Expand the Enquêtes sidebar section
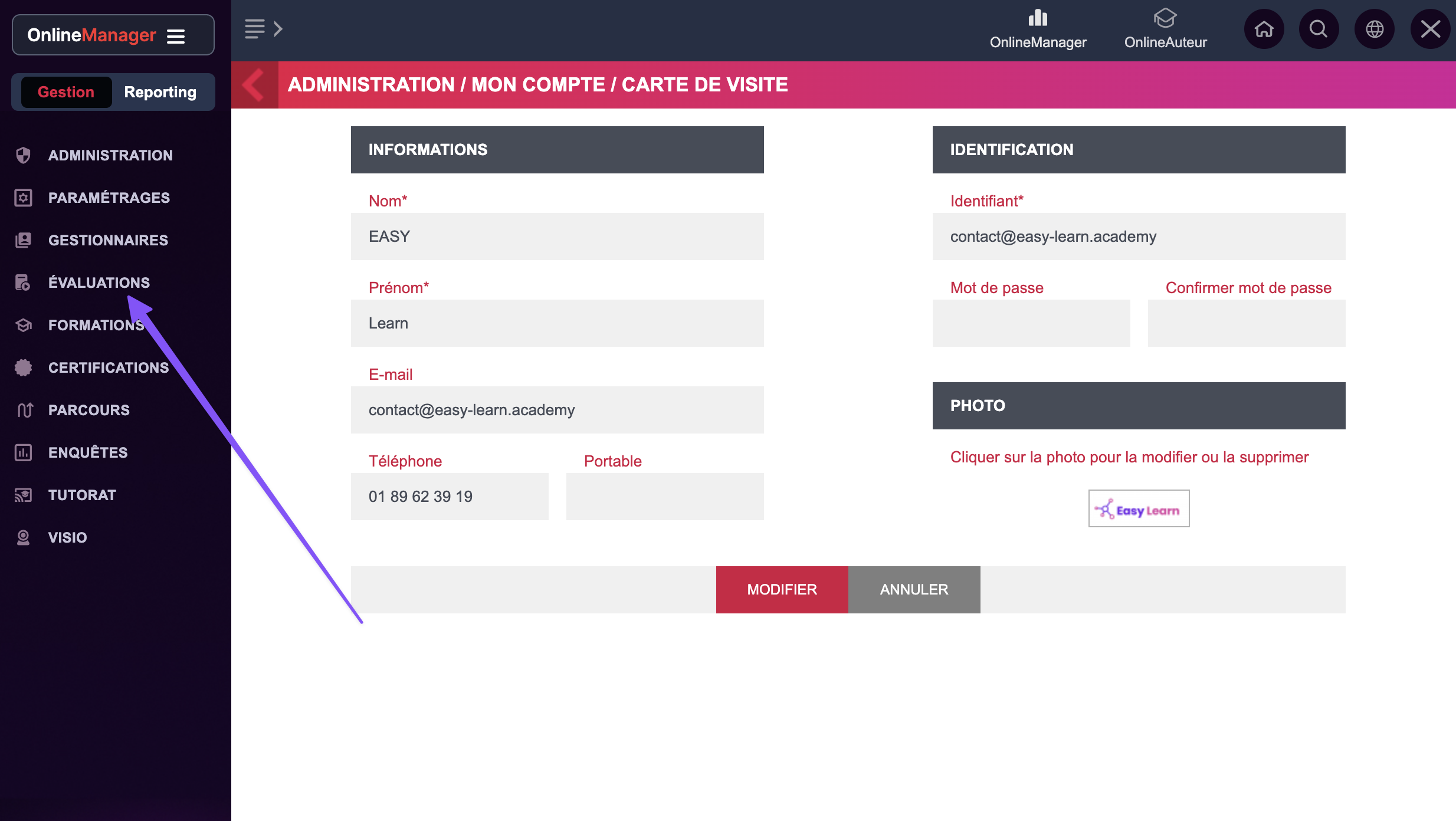Viewport: 1456px width, 821px height. point(87,452)
